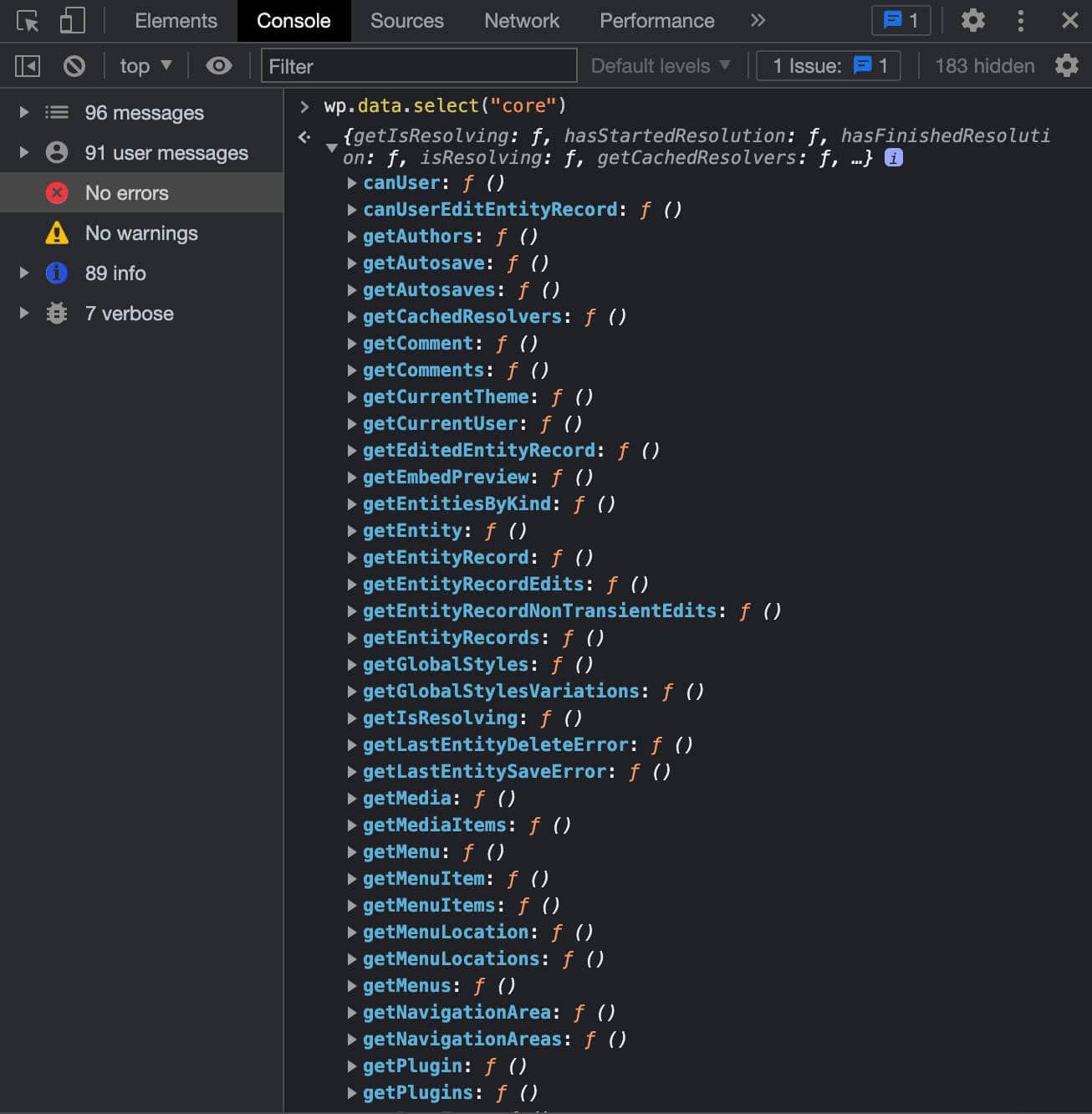Hide the console sidebar
This screenshot has width=1092, height=1114.
[26, 65]
